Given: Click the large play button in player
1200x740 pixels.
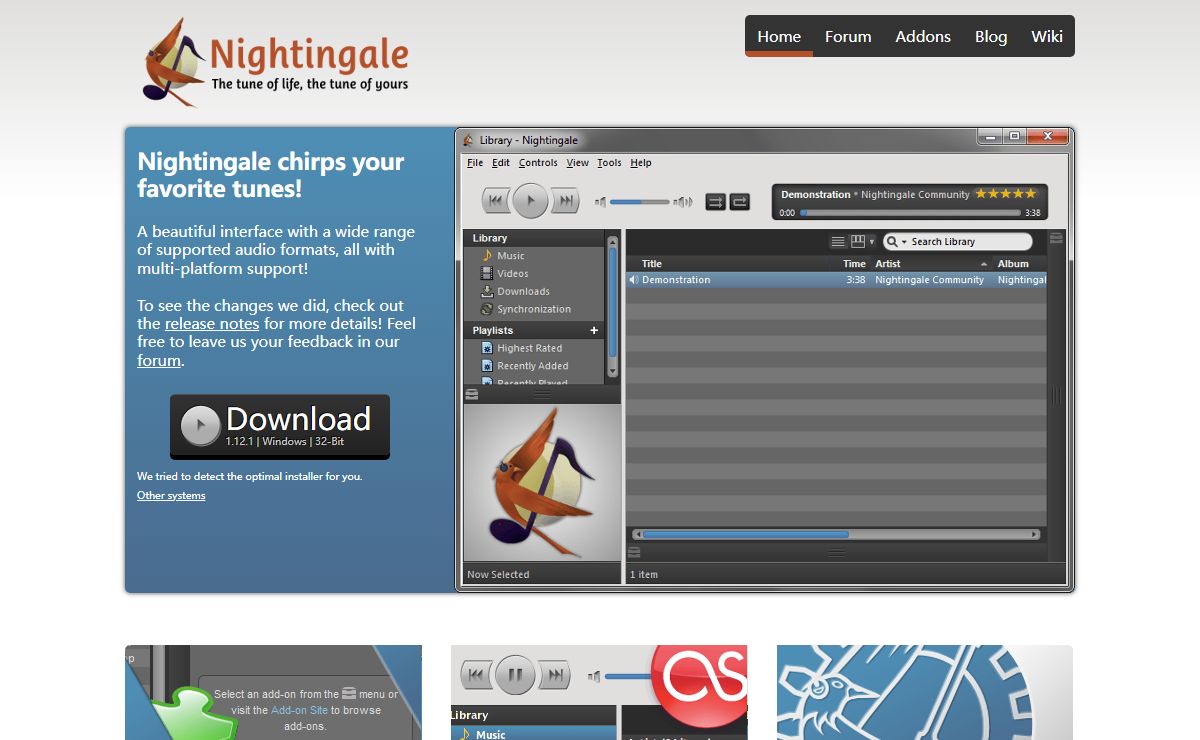Looking at the screenshot, I should 531,201.
